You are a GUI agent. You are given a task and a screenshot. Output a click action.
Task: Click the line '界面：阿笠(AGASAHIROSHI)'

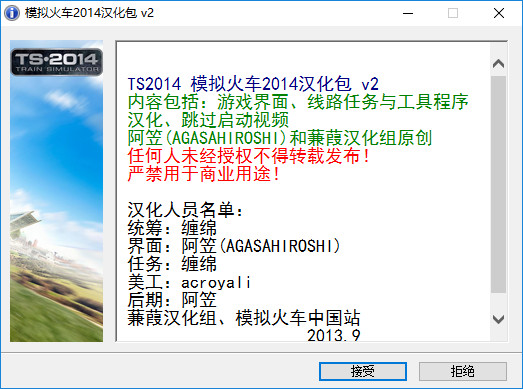click(x=234, y=246)
